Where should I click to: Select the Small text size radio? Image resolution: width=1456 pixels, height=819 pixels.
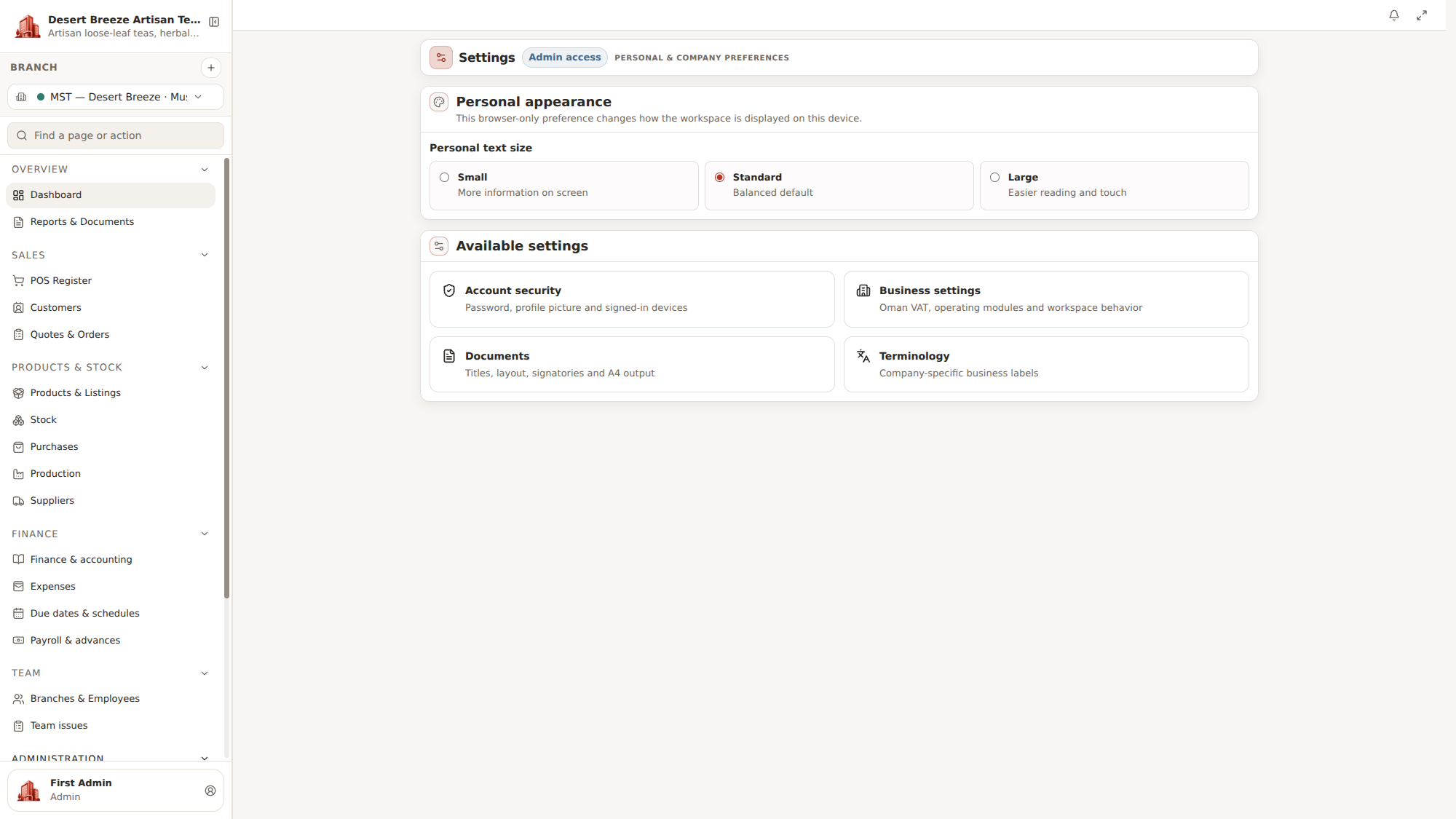pyautogui.click(x=444, y=177)
